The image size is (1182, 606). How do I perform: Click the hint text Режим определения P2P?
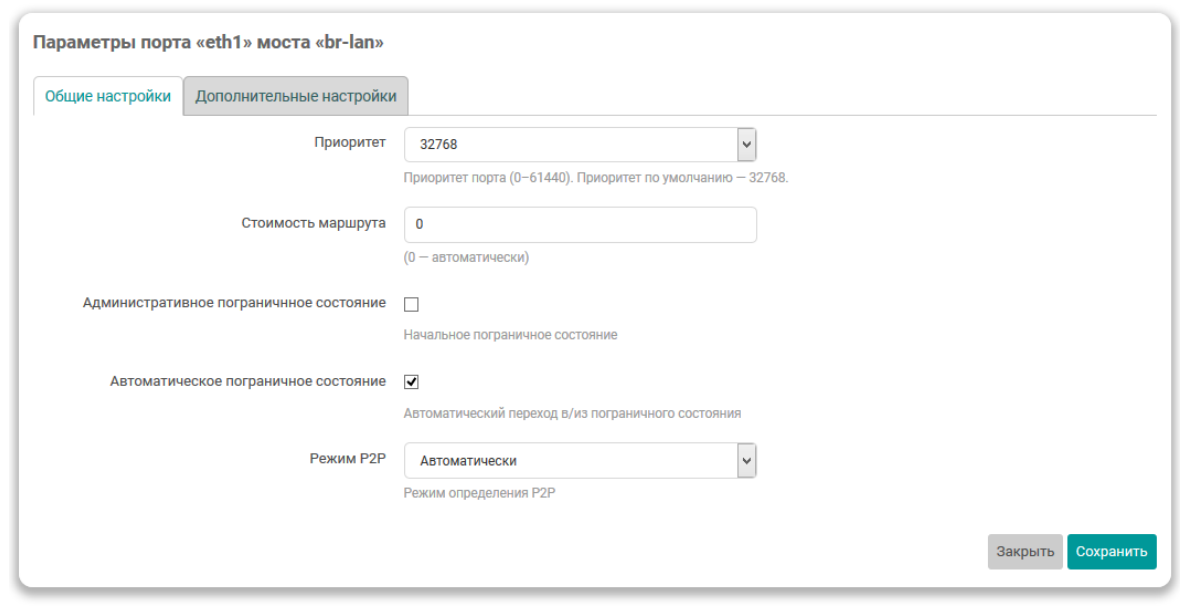coord(479,493)
